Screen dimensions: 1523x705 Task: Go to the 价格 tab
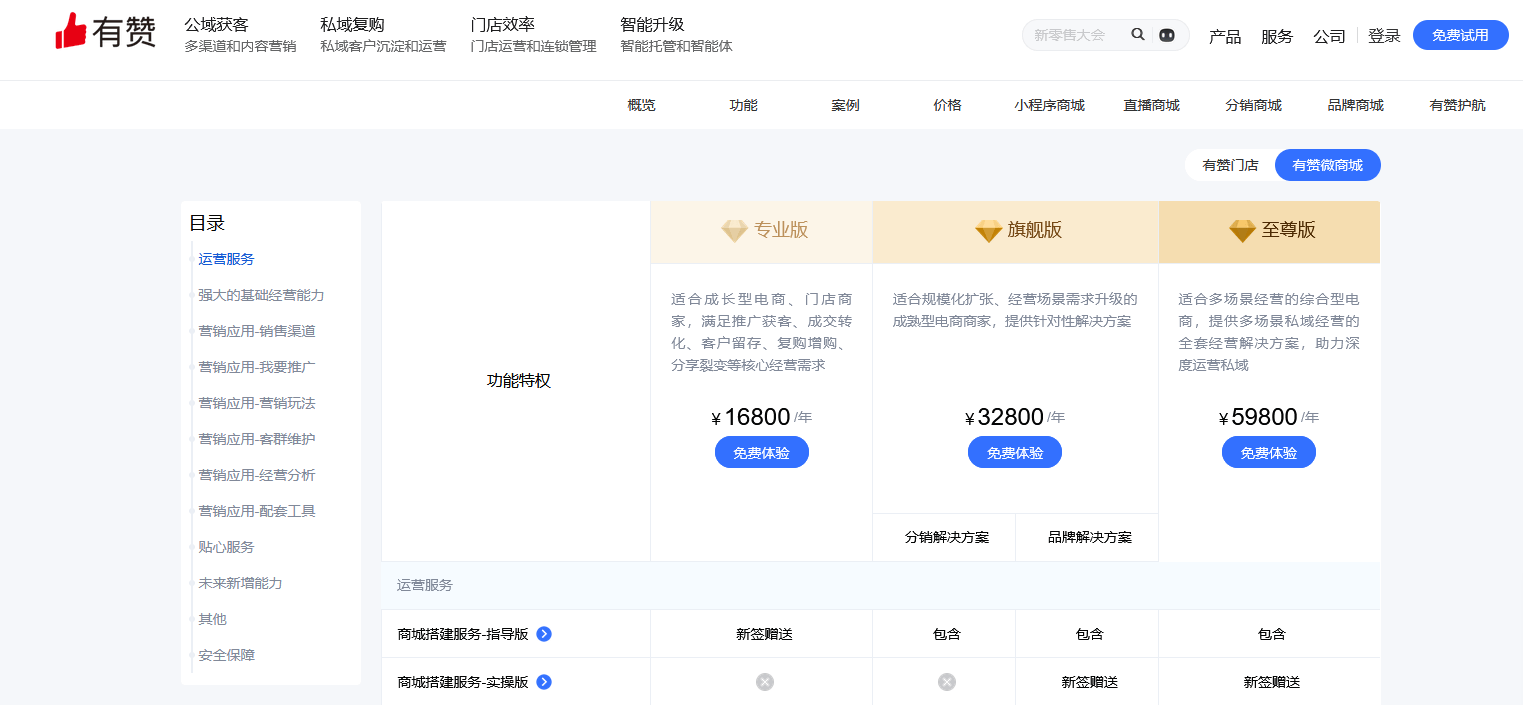(947, 105)
